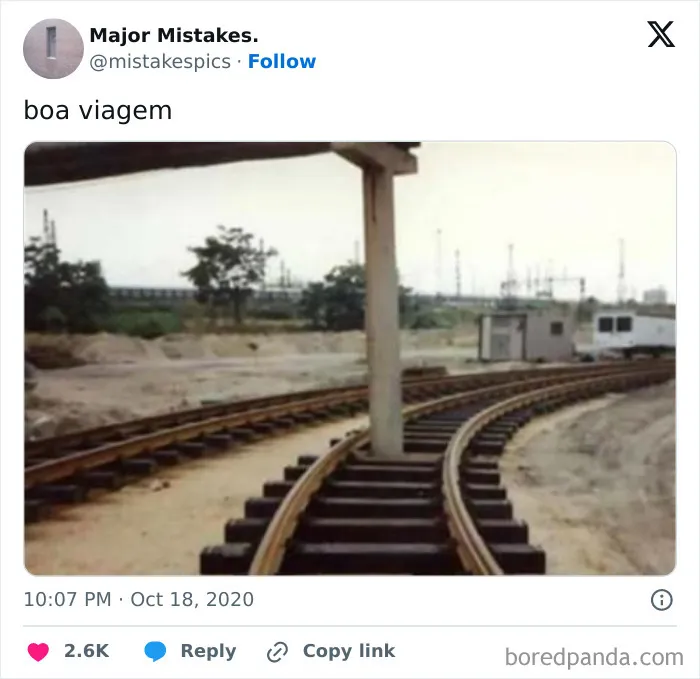Open the Oct 18, 2020 date
Viewport: 700px width, 679px height.
(x=192, y=599)
